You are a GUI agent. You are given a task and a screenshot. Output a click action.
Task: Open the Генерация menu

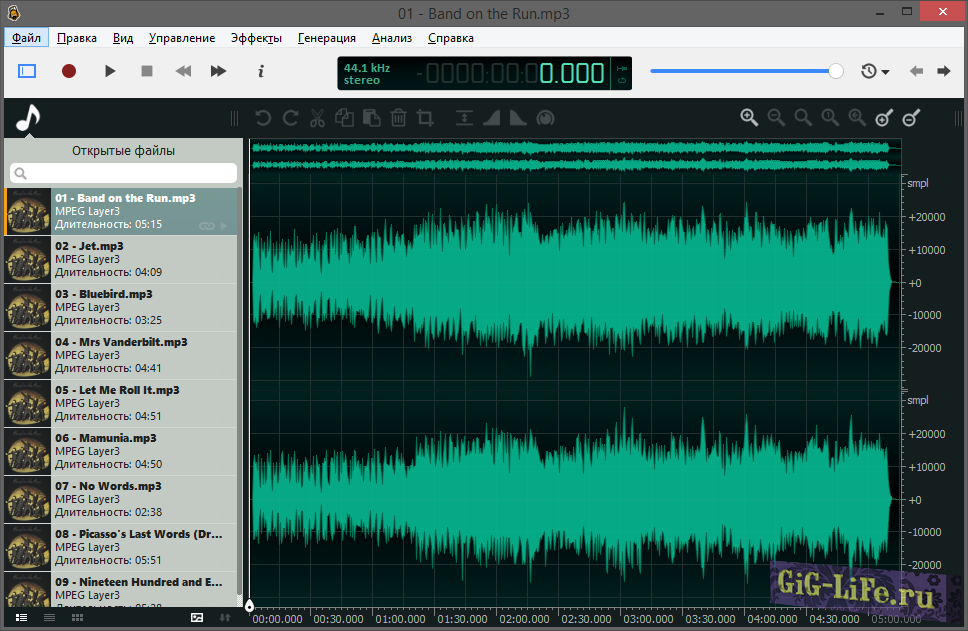tap(326, 38)
